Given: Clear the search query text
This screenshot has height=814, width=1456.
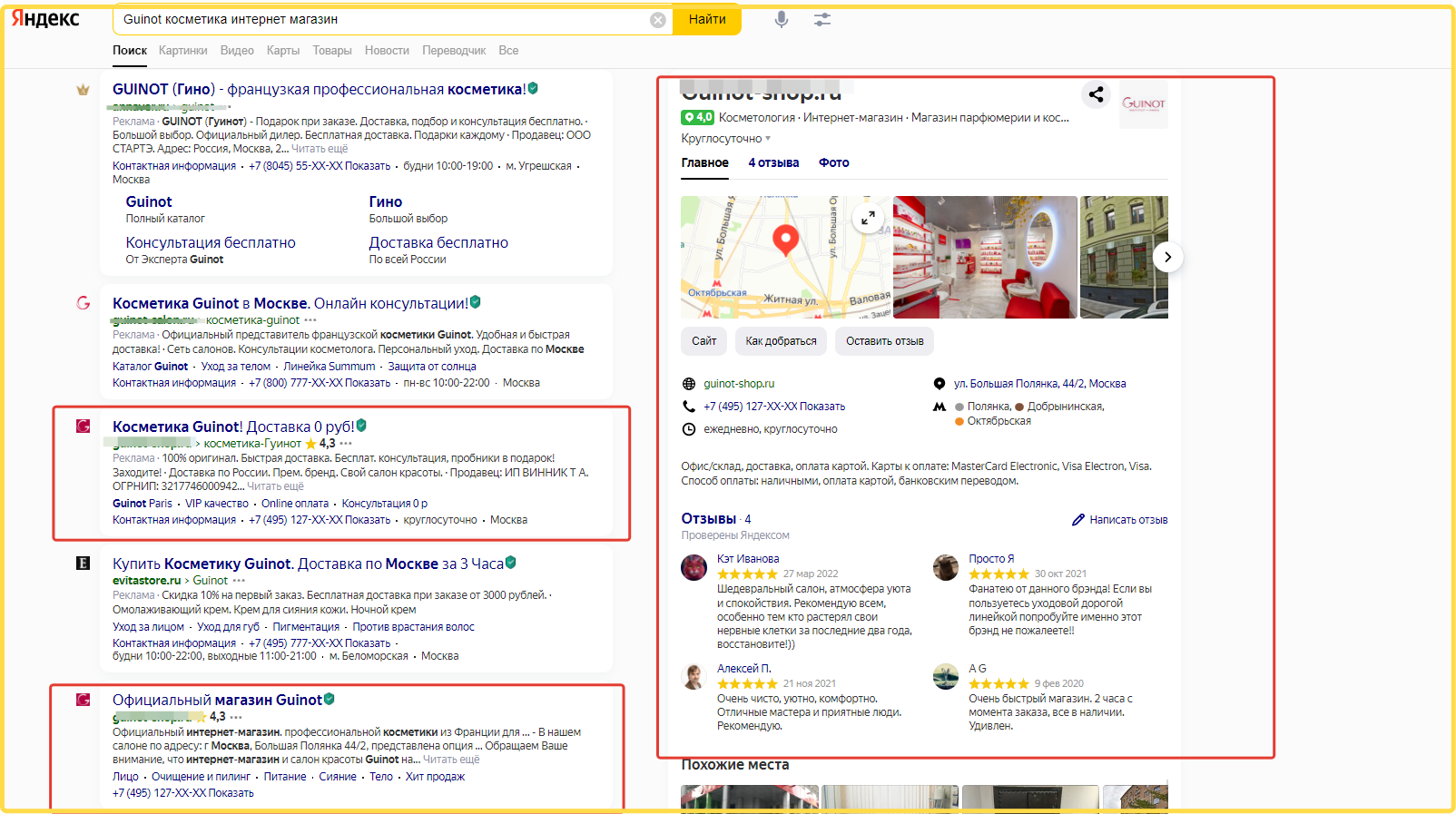Looking at the screenshot, I should click(658, 20).
